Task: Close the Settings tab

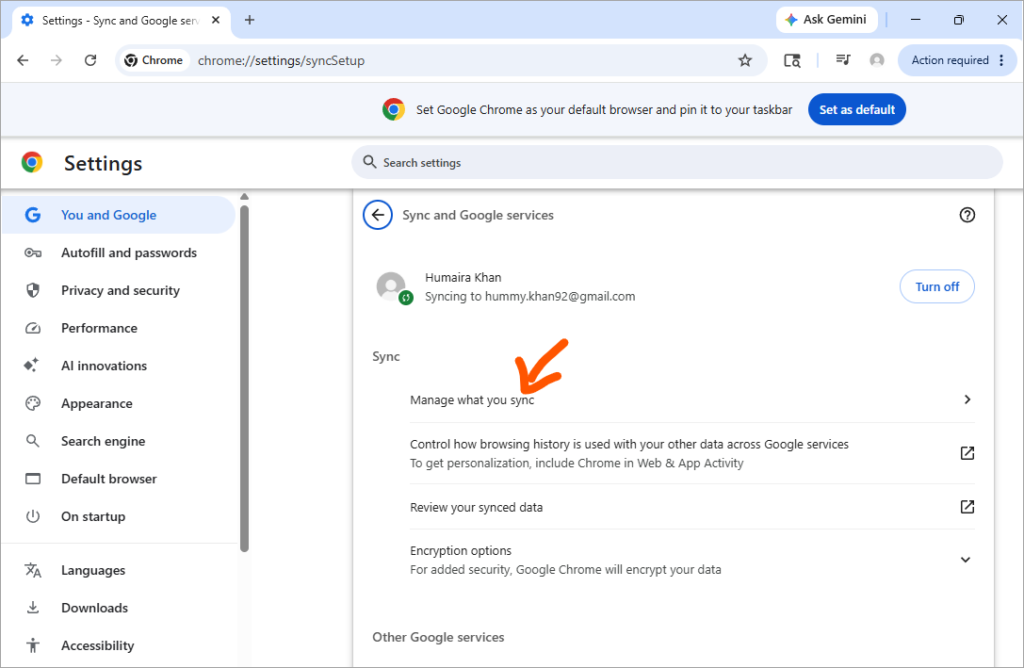Action: [216, 20]
